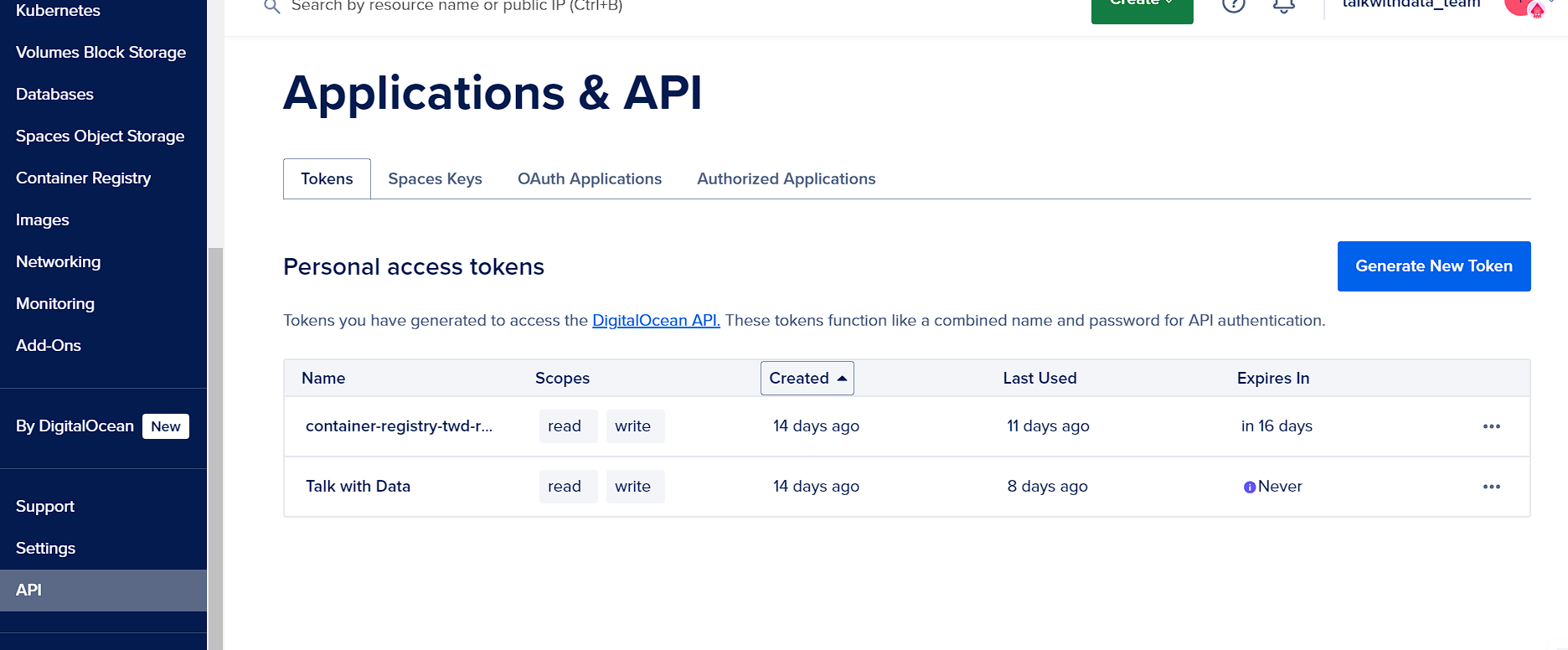Image resolution: width=1568 pixels, height=650 pixels.
Task: Click the search magnifier icon
Action: coord(271,7)
